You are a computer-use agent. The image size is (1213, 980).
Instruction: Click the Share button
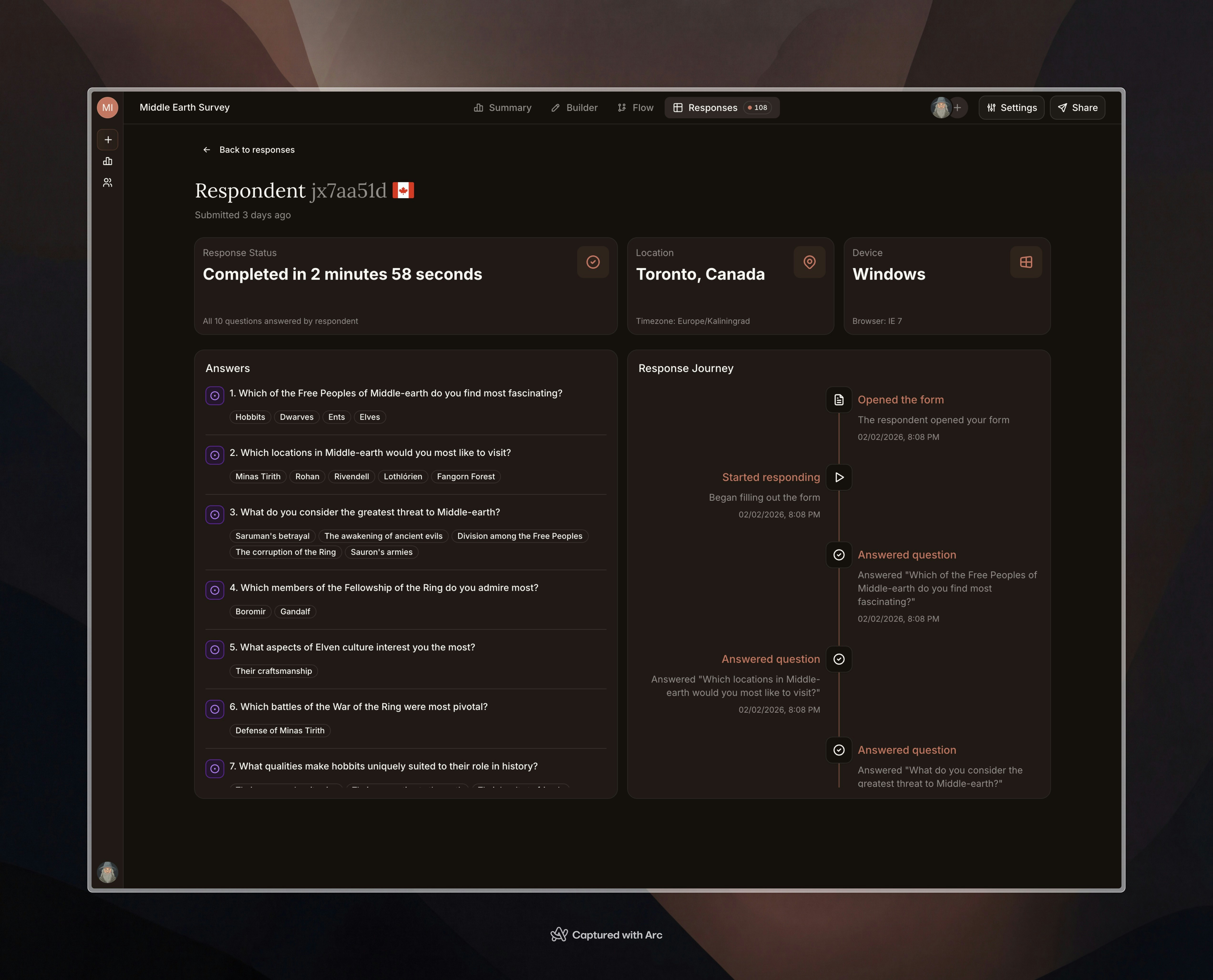tap(1077, 107)
